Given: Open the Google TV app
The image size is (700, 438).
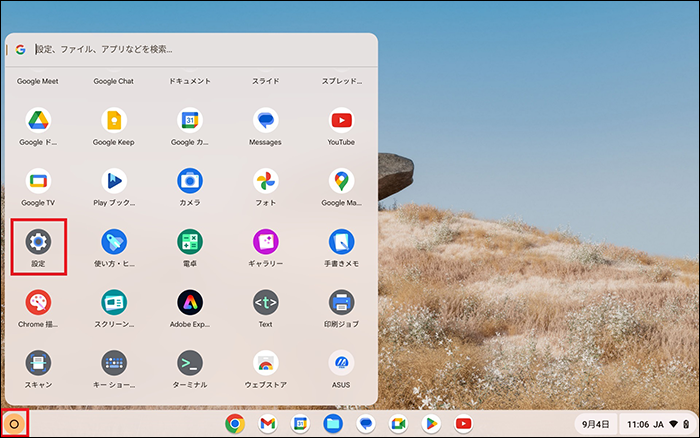Looking at the screenshot, I should click(x=38, y=181).
